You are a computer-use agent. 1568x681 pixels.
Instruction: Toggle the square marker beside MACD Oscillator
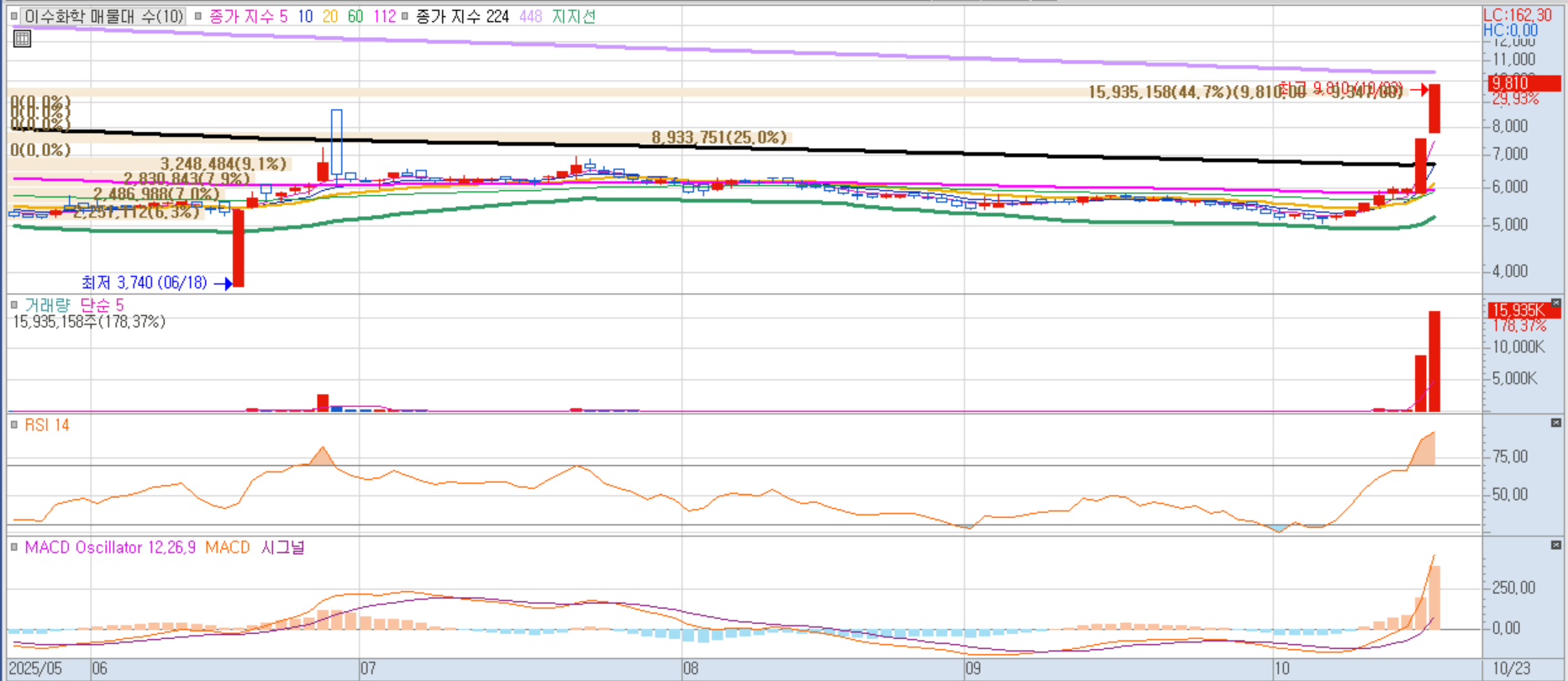coord(14,547)
